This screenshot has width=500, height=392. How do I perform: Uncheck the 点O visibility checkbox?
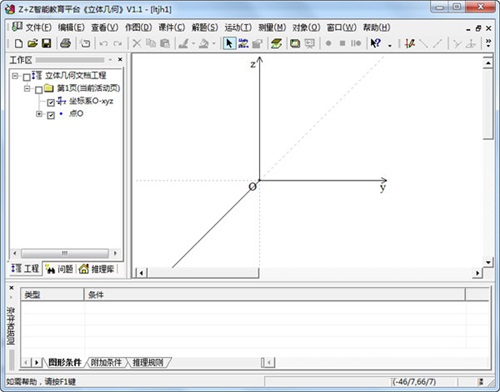click(x=51, y=115)
